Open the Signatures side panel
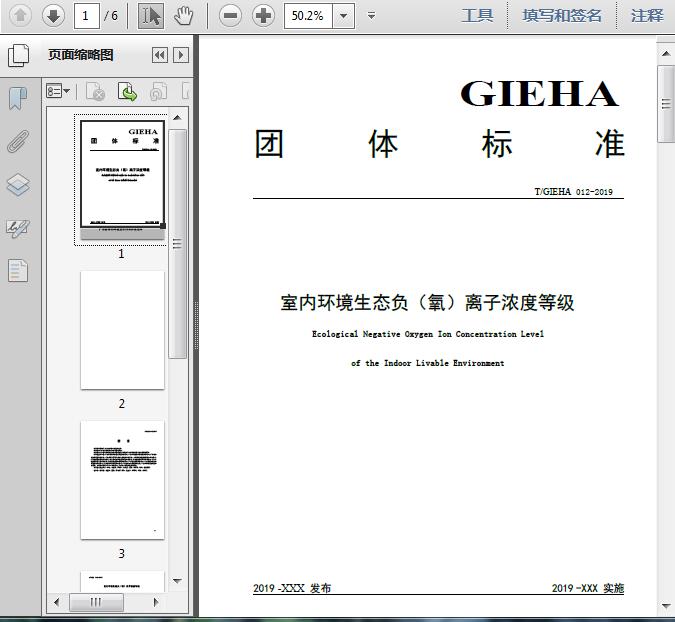The width and height of the screenshot is (675, 622). point(18,229)
